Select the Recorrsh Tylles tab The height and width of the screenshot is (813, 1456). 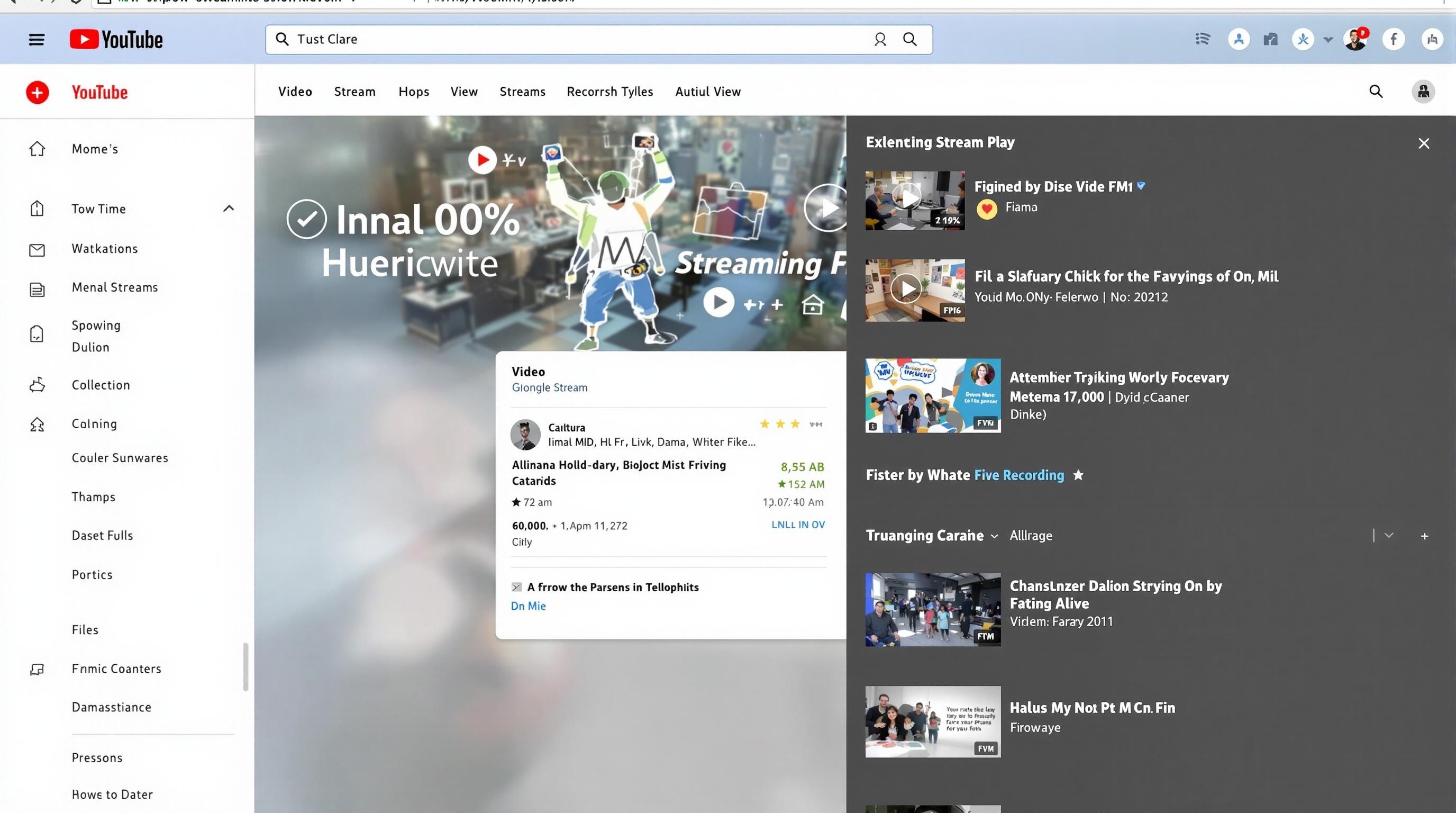(x=609, y=92)
